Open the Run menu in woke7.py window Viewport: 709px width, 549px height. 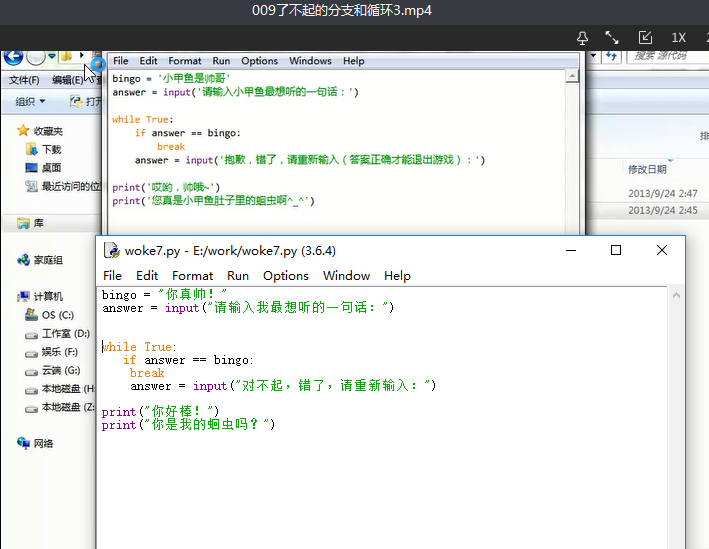point(238,275)
